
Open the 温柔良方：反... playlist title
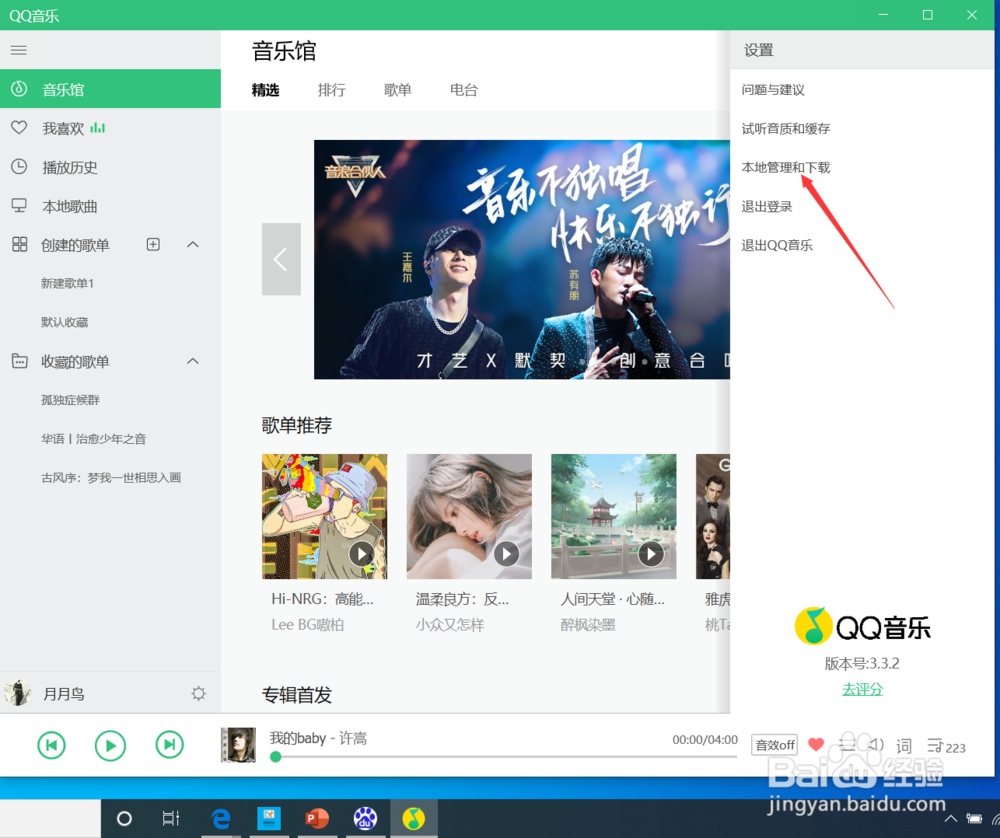462,599
